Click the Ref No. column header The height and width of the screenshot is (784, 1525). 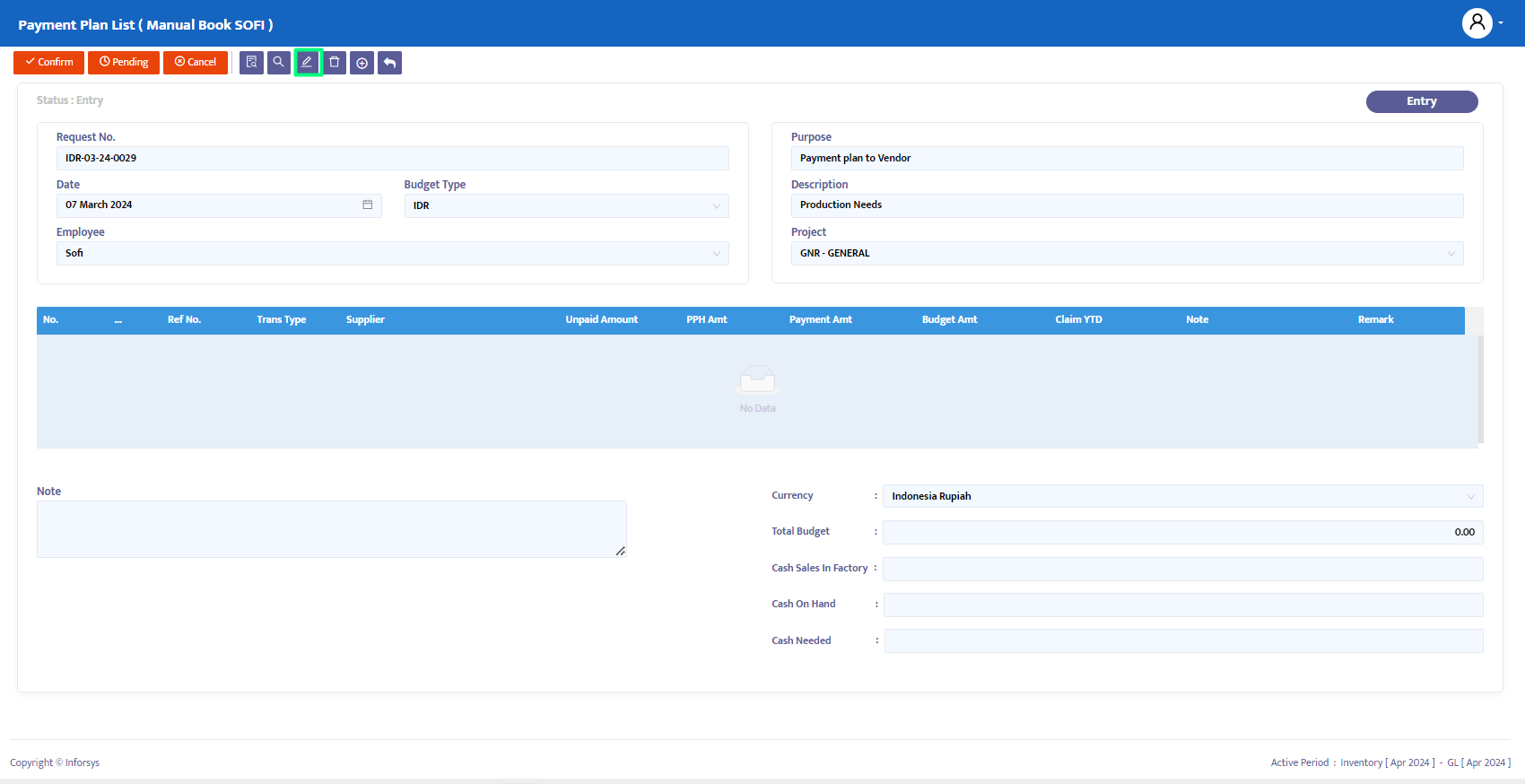pyautogui.click(x=184, y=319)
